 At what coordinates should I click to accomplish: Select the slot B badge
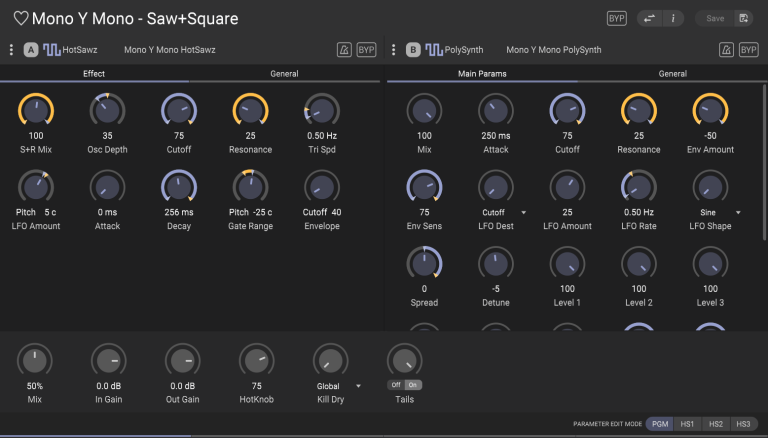pos(413,49)
